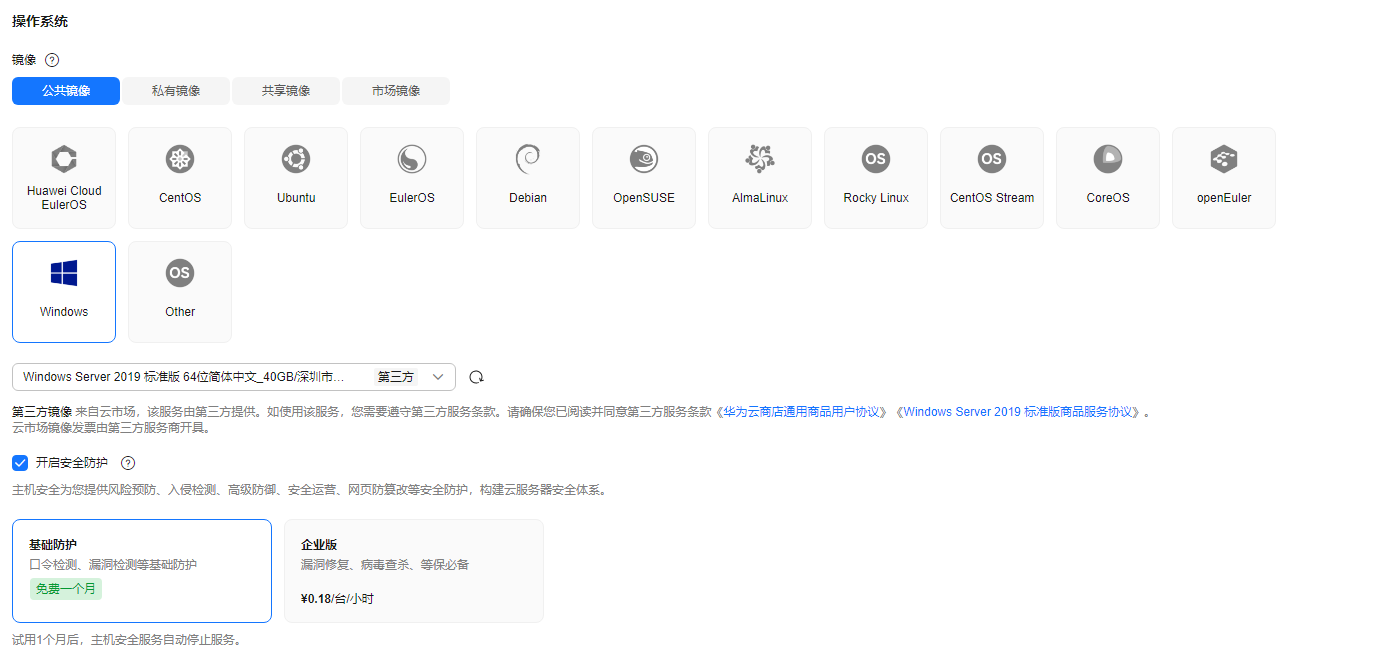Open help icon beside 开启安全防护

tap(127, 463)
